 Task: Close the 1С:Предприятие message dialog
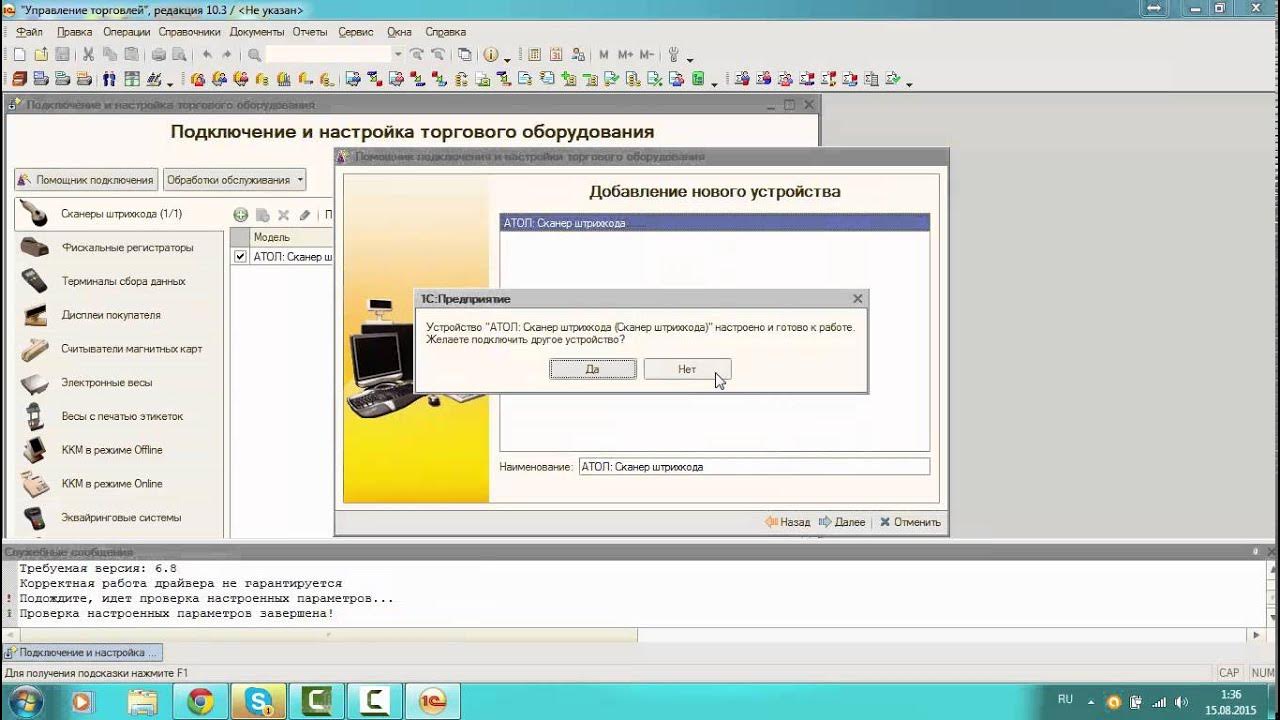coord(857,299)
